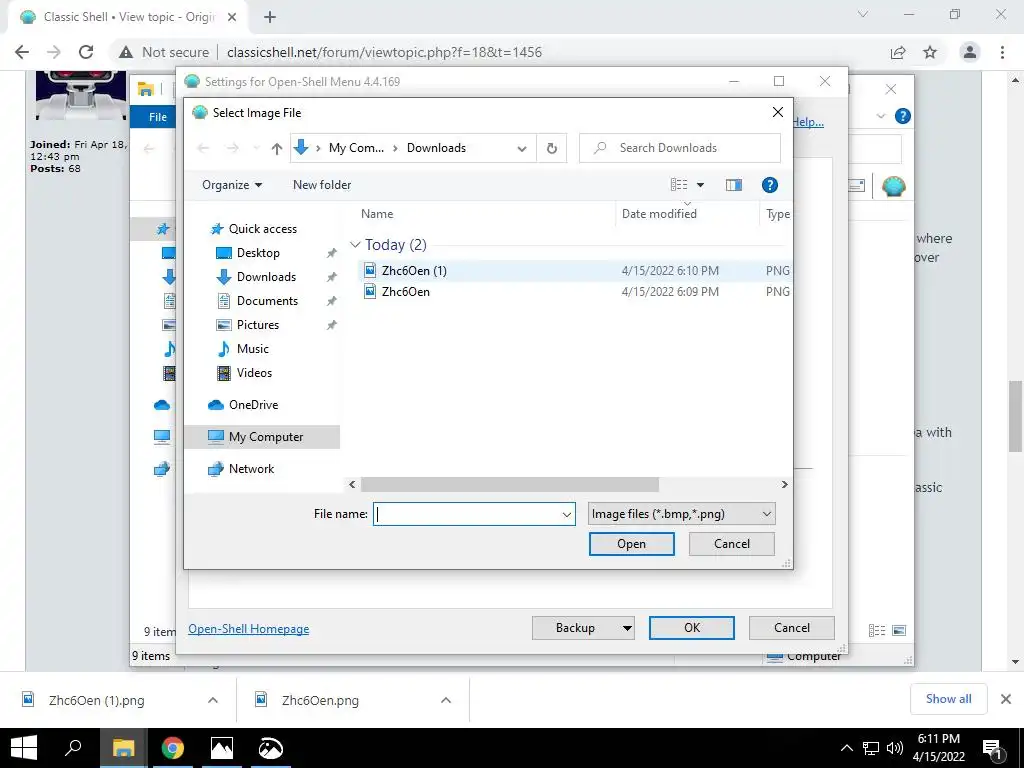Open Chrome three-dot menu
The image size is (1024, 768).
(1002, 52)
